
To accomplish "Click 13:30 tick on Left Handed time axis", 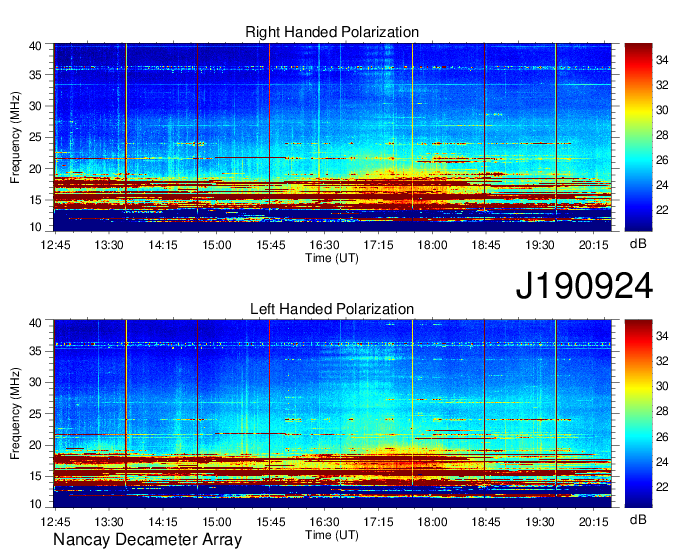I will click(109, 522).
